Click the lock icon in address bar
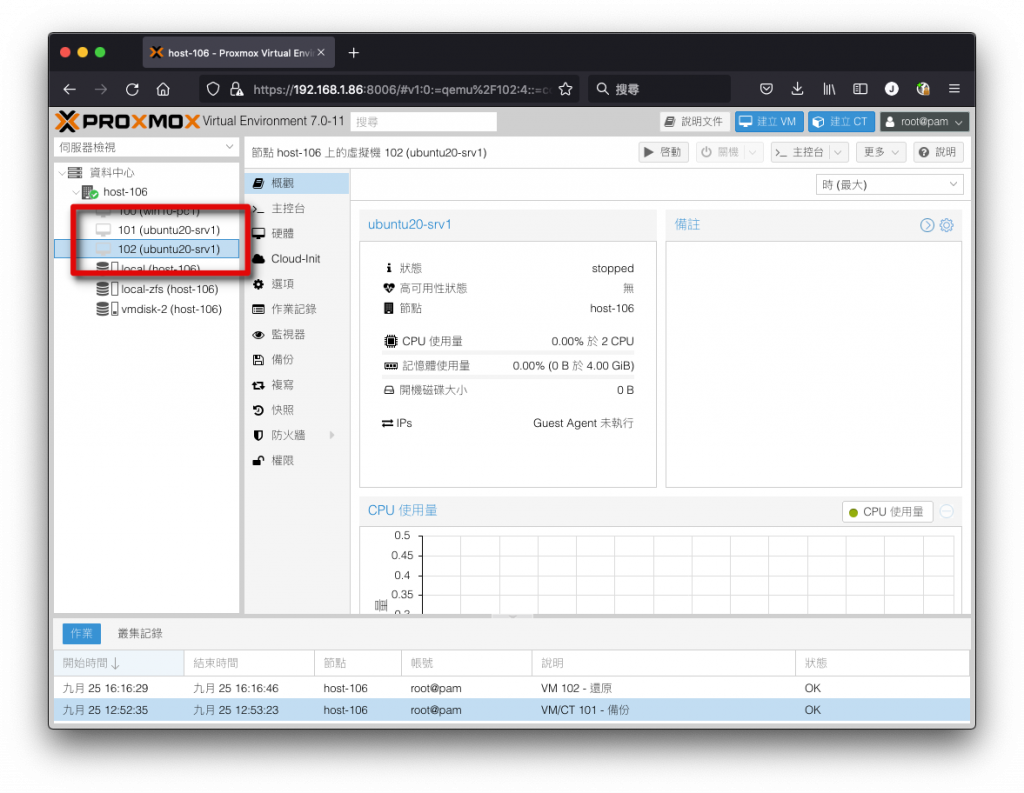Viewport: 1024px width, 793px height. pos(236,89)
